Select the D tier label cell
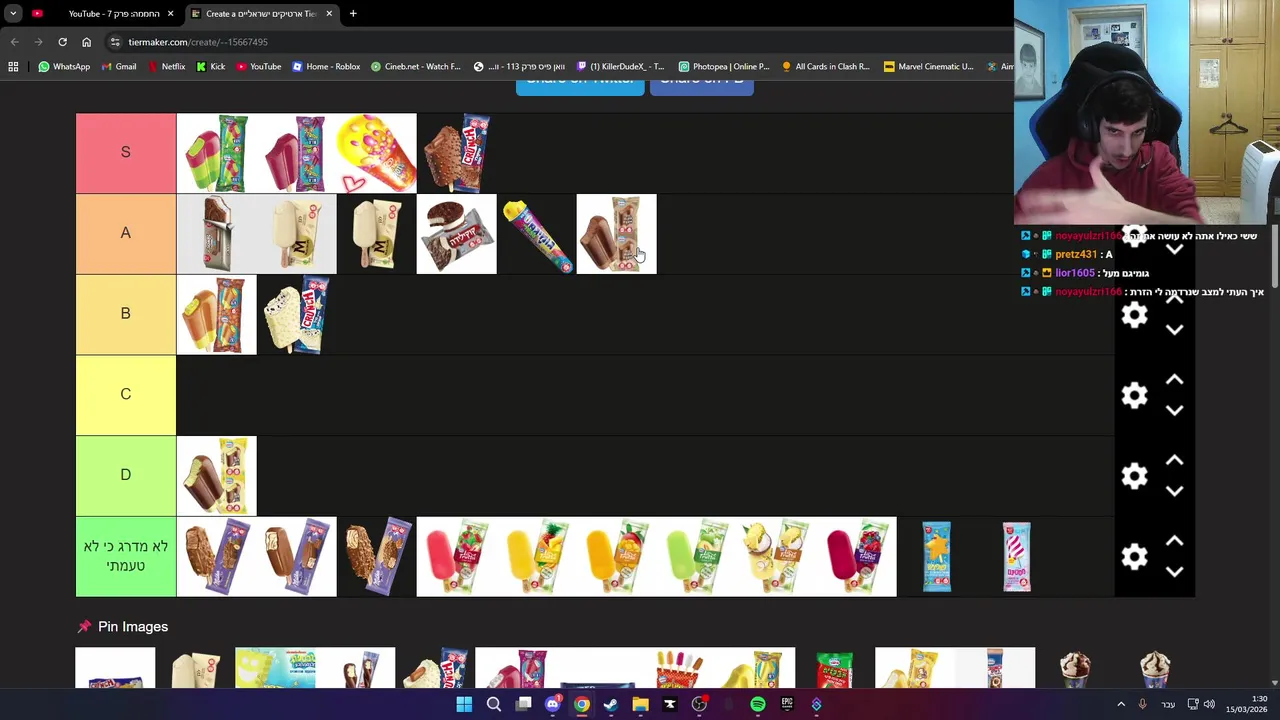The image size is (1280, 720). [x=126, y=475]
